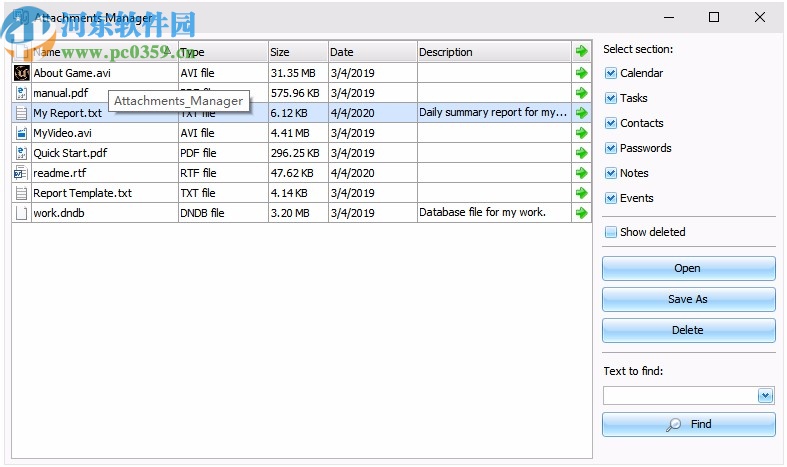Open the Text to find dropdown arrow
The image size is (787, 467).
[x=765, y=396]
